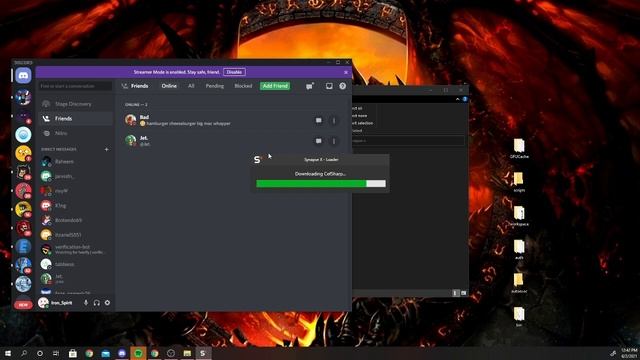640x360 pixels.
Task: Open the autoexec folder on the desktop
Action: coord(519,283)
